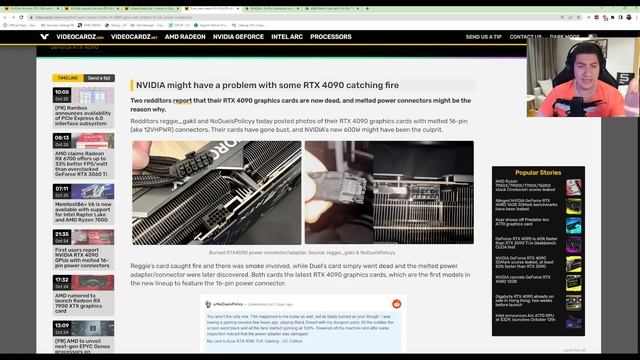Viewport: 640px width, 360px height.
Task: Click the VideoCardz V logo icon
Action: tap(44, 37)
